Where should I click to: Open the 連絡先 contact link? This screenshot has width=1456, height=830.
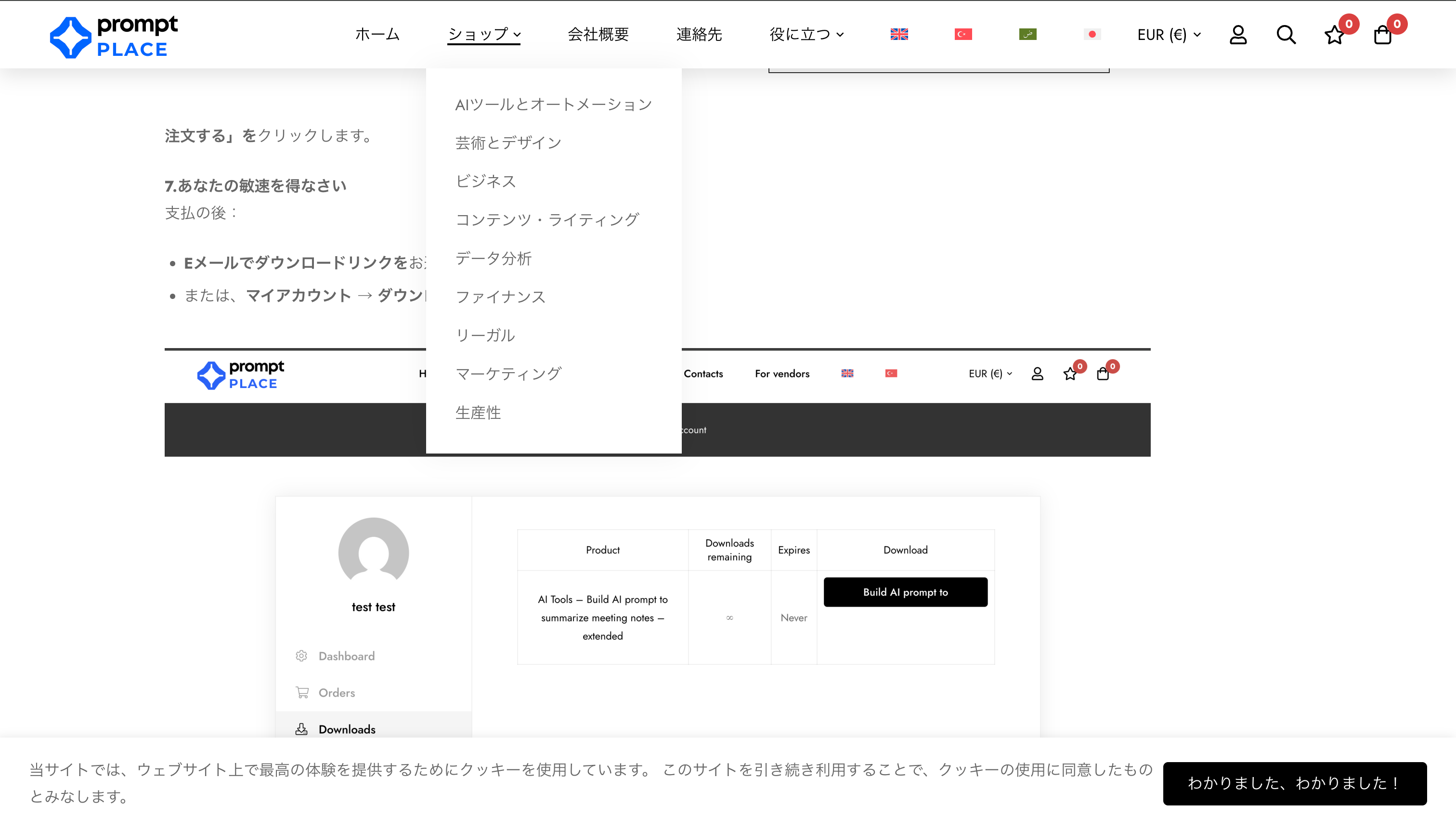[699, 35]
